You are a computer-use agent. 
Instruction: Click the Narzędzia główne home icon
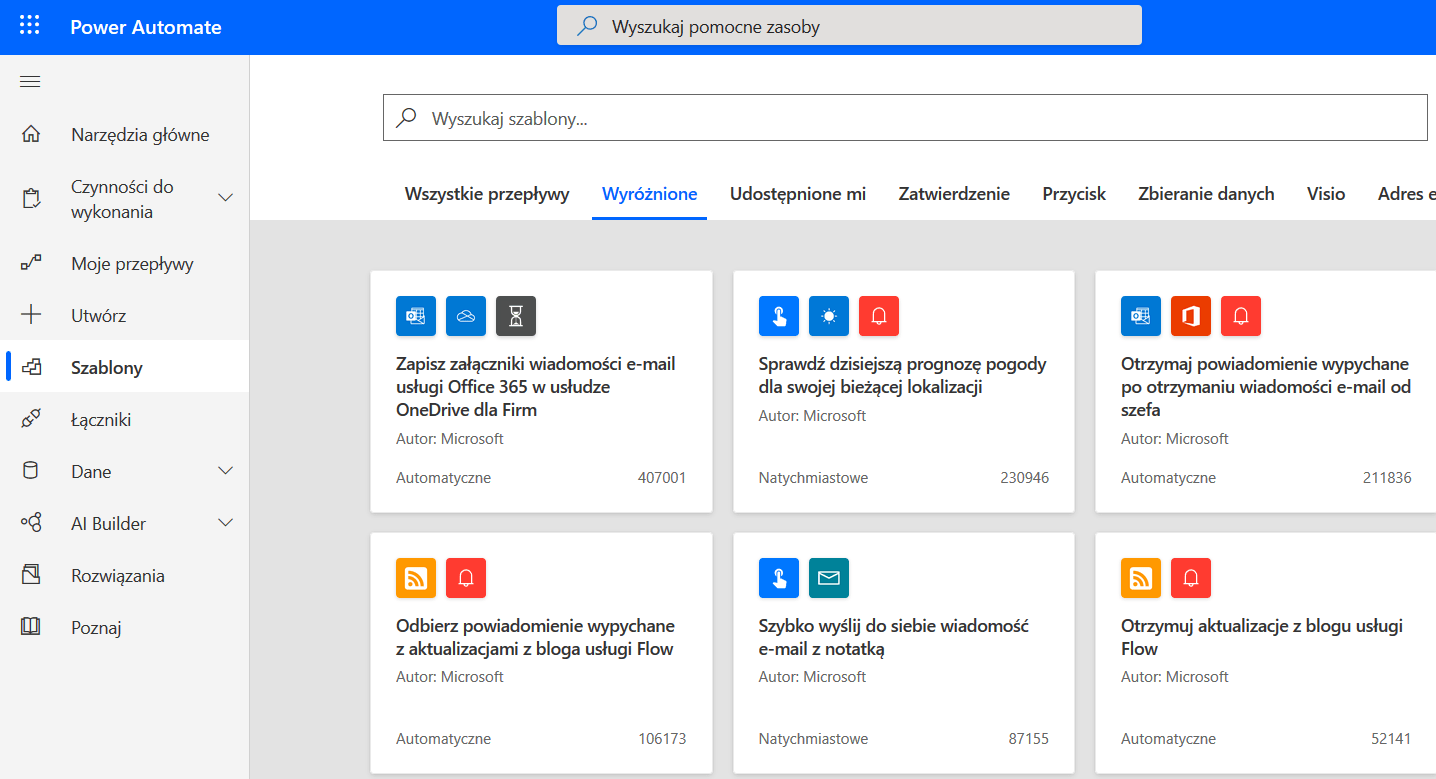tap(31, 135)
